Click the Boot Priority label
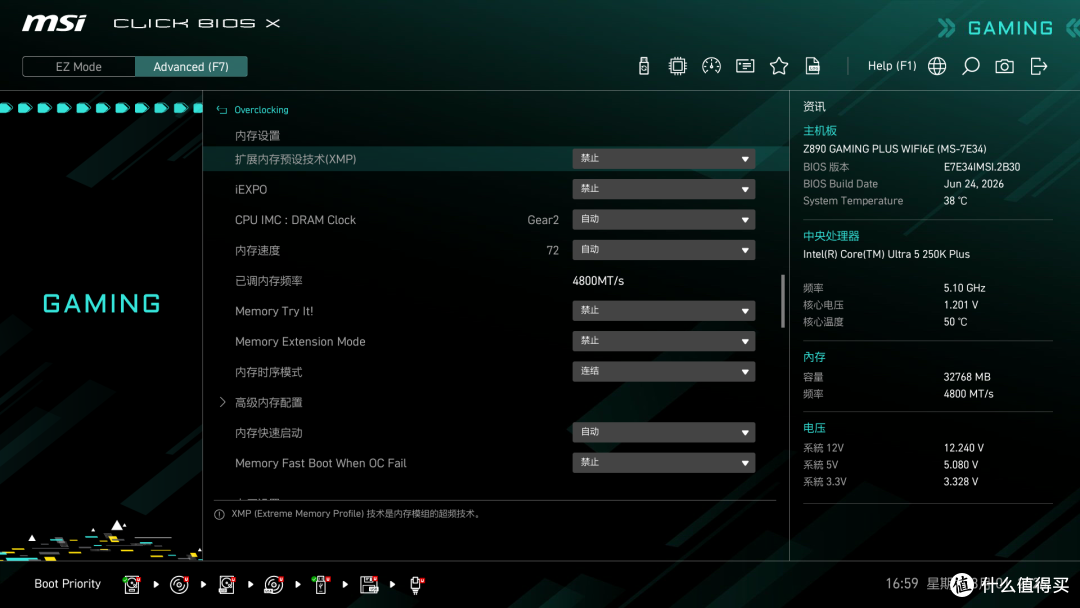 (x=68, y=584)
